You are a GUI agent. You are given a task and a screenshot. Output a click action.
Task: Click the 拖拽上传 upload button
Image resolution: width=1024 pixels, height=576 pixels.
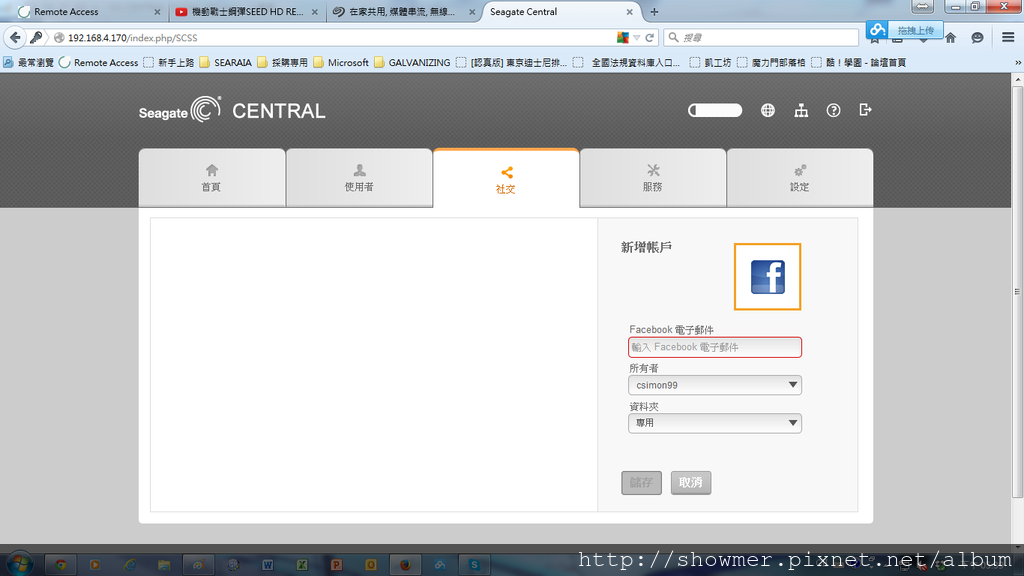pos(905,30)
